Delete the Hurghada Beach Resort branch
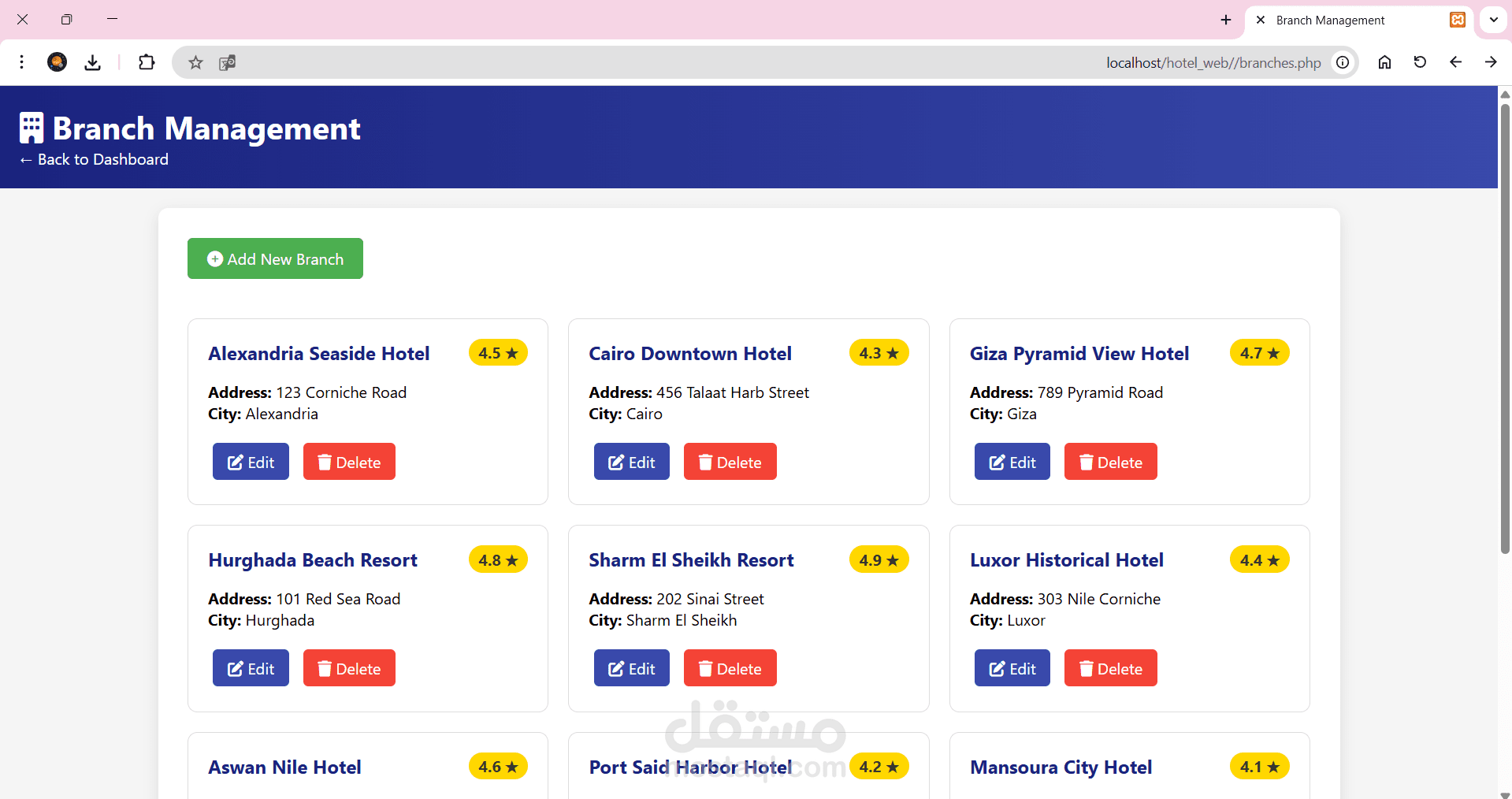This screenshot has height=799, width=1512. [349, 668]
